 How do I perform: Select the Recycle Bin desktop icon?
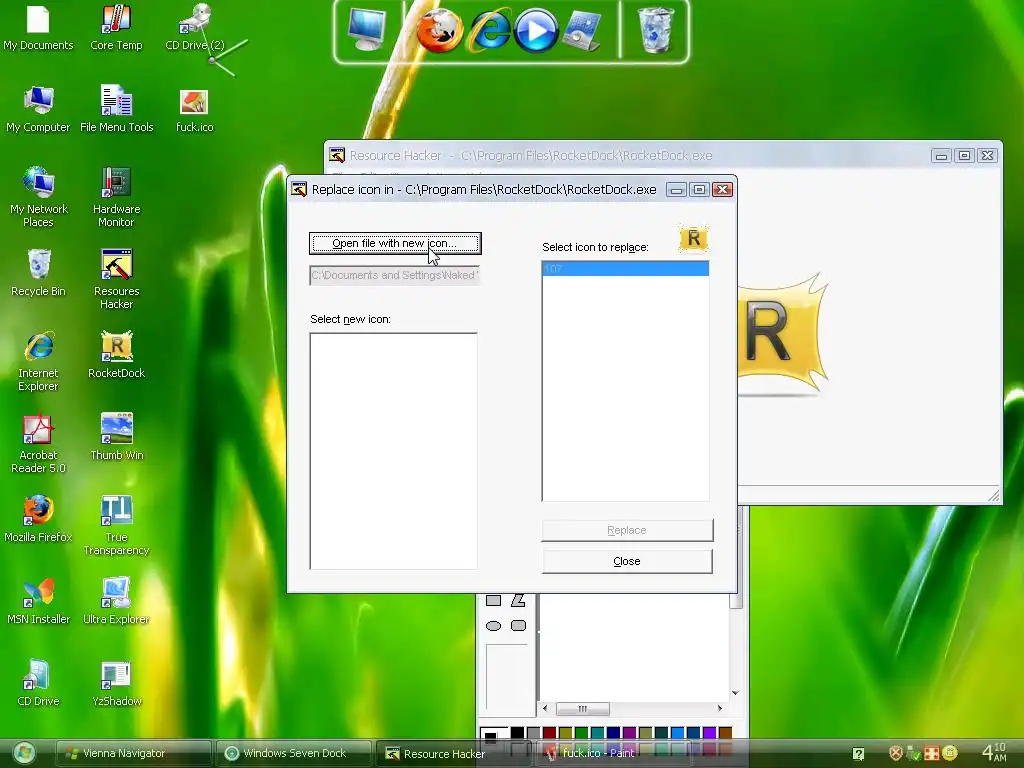(38, 273)
